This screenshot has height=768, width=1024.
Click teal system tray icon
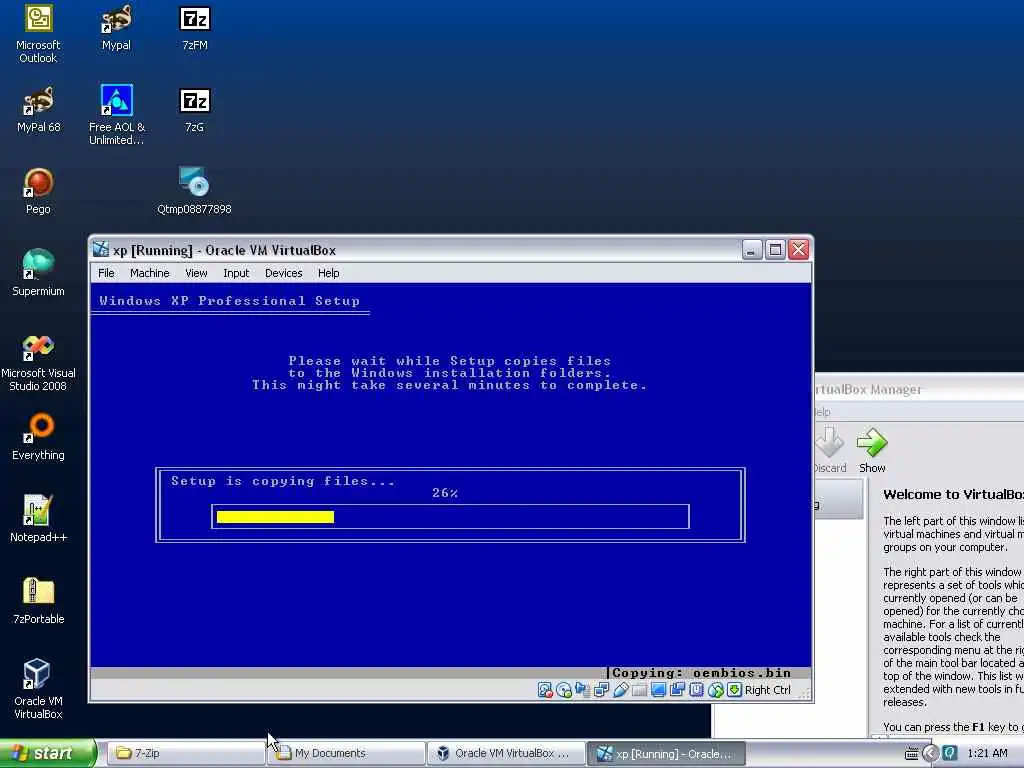point(950,754)
